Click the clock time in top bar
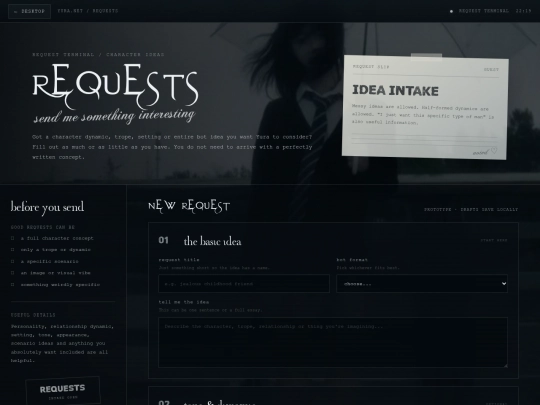 523,11
